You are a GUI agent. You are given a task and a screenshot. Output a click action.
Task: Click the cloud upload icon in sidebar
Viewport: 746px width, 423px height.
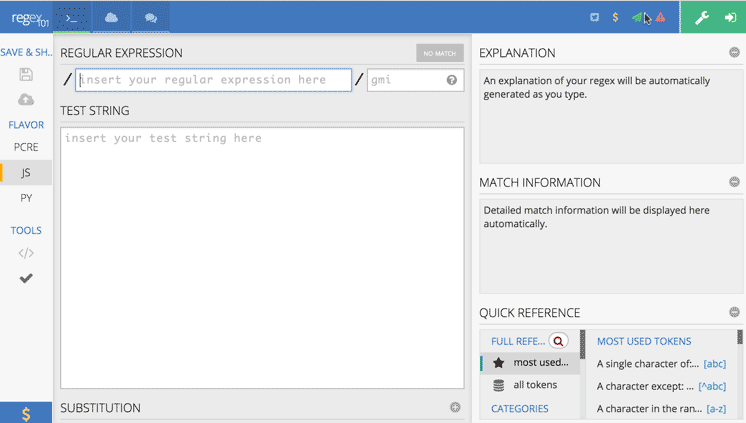click(26, 100)
